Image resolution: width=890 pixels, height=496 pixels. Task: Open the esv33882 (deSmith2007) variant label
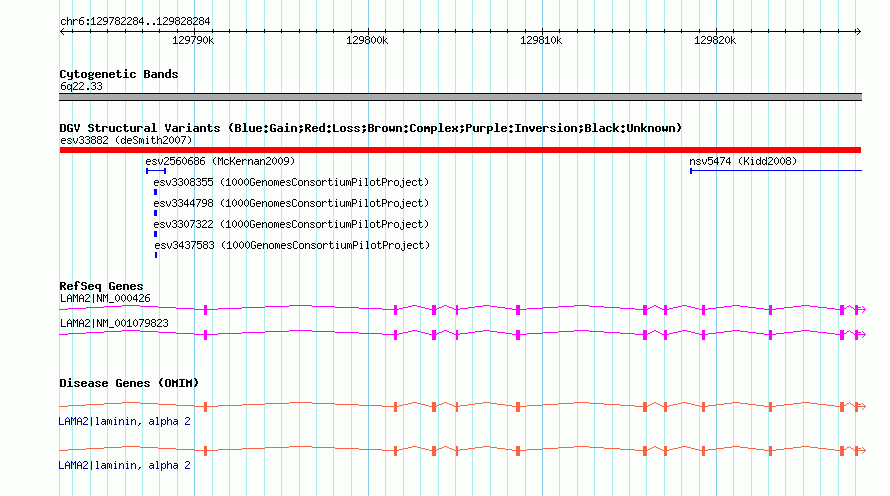point(126,140)
